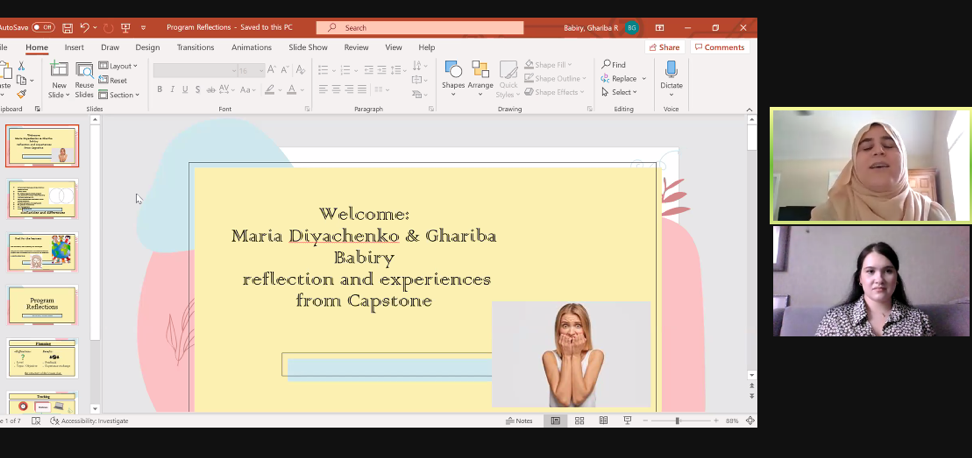Toggle the AutoSave switch
Image resolution: width=972 pixels, height=458 pixels.
pos(43,28)
